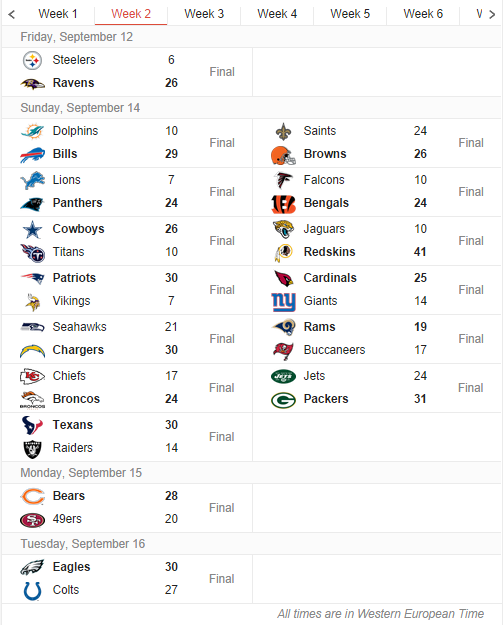
Task: Click the Packers G logo
Action: point(283,400)
